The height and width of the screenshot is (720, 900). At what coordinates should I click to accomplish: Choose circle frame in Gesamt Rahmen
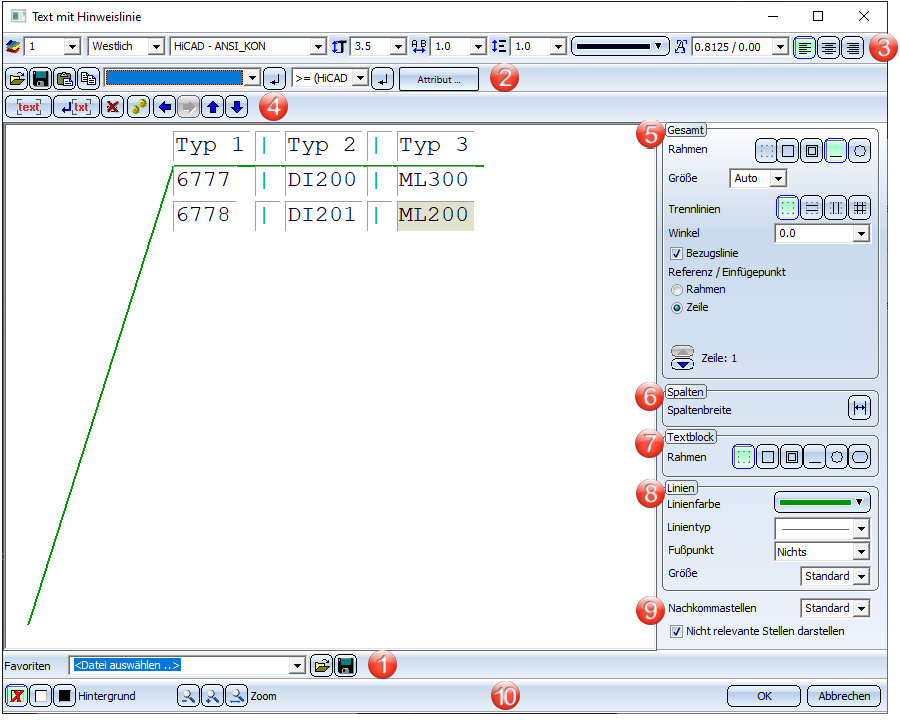[859, 152]
